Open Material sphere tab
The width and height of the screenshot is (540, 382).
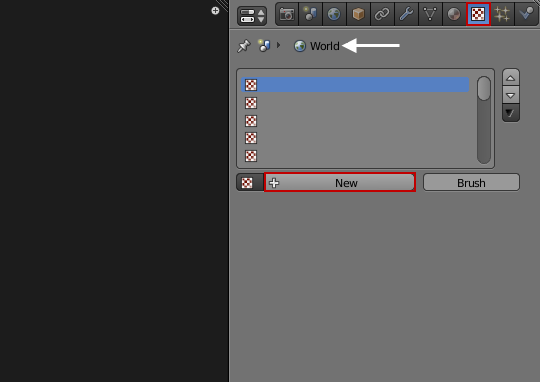pos(454,14)
